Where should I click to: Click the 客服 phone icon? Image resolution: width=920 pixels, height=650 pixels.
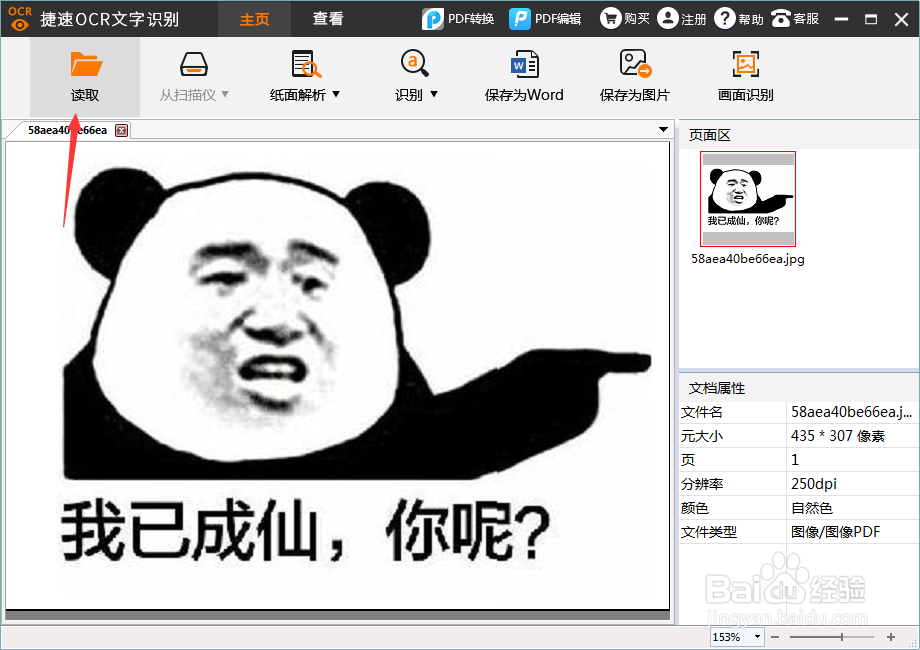tap(781, 19)
